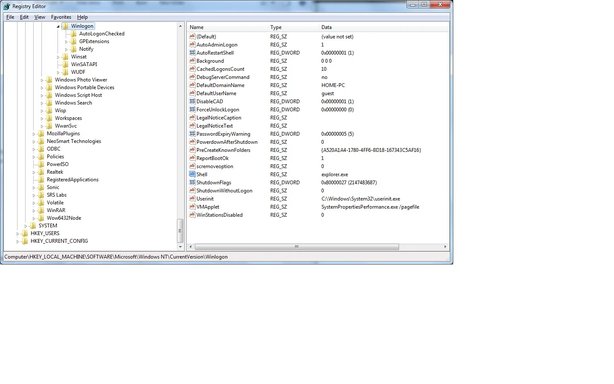Select the Workspaces key
This screenshot has width=614, height=384.
point(69,118)
